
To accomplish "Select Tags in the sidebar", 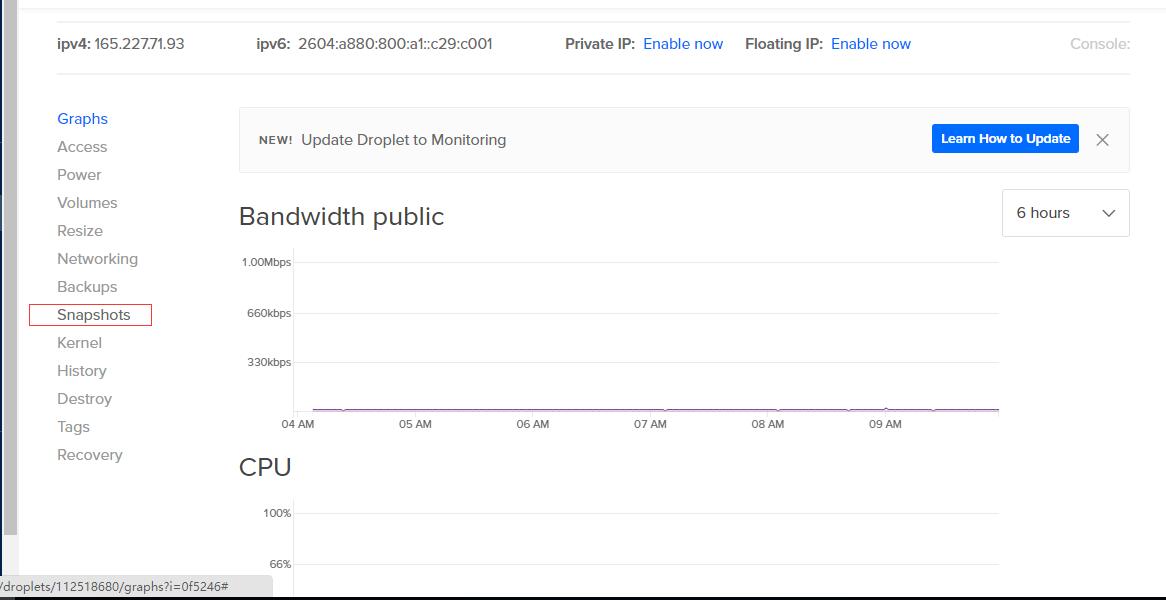I will tap(73, 427).
